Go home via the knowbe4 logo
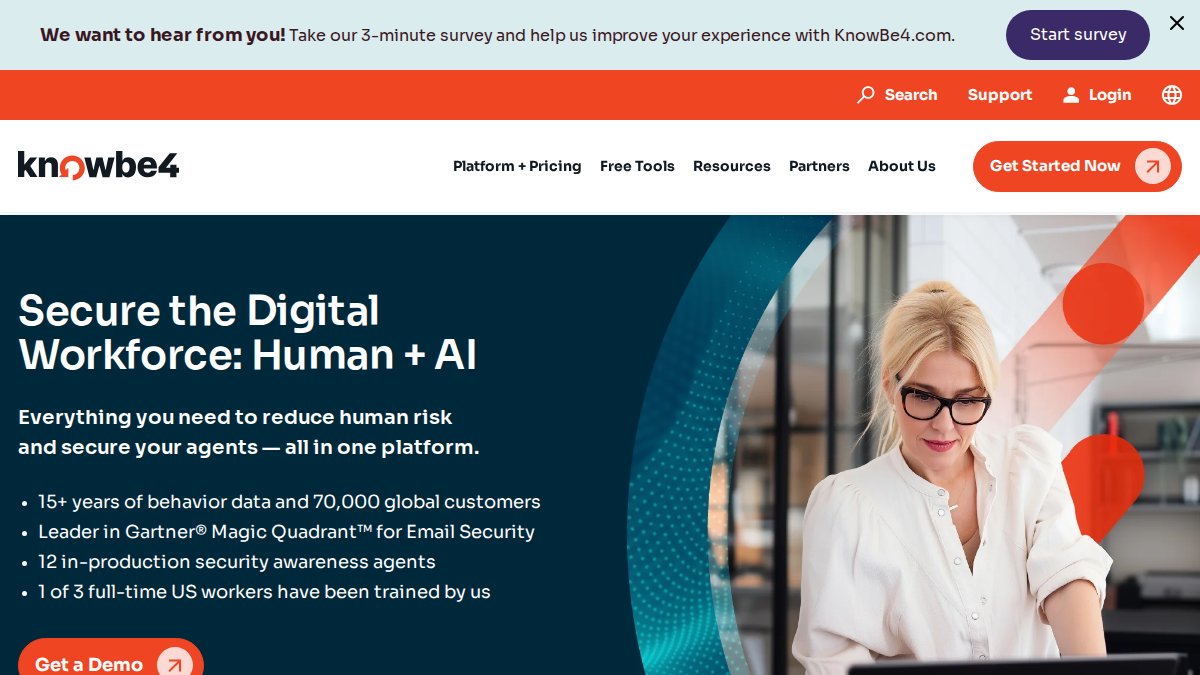Viewport: 1200px width, 675px height. pyautogui.click(x=98, y=165)
